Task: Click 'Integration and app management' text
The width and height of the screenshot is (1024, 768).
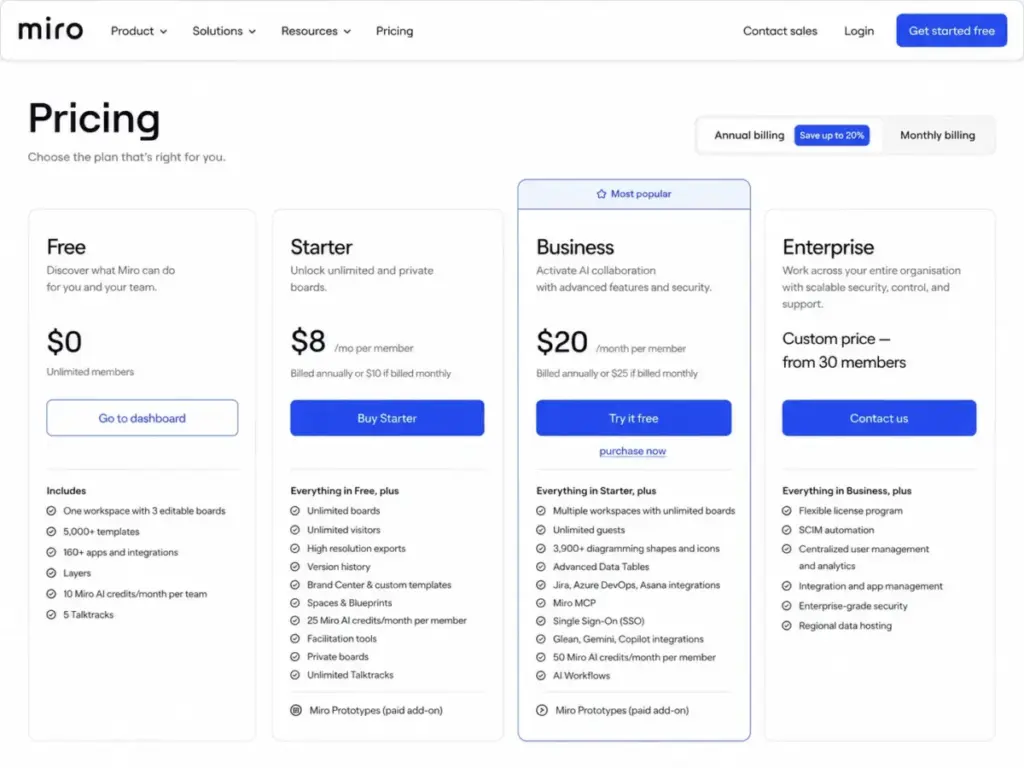Action: (x=871, y=586)
